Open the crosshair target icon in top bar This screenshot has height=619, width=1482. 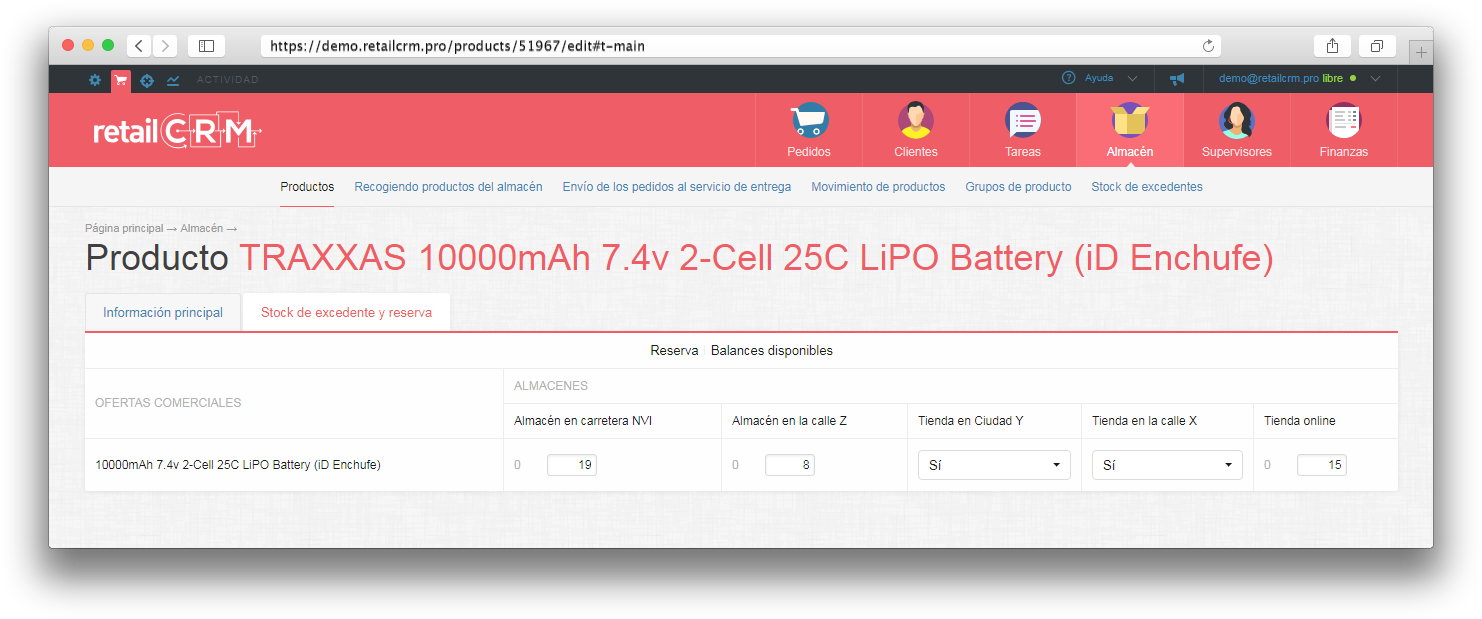pos(147,80)
